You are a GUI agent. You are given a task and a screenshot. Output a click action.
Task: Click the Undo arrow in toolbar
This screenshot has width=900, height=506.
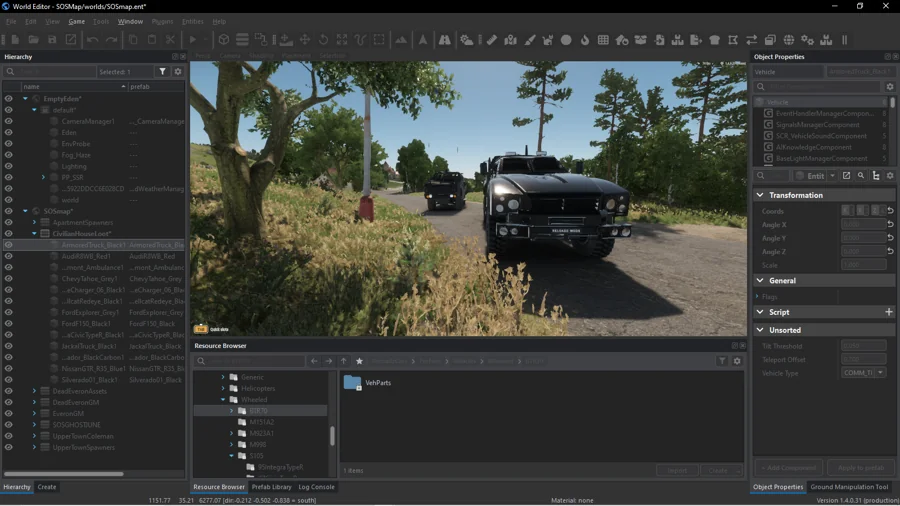pos(92,40)
